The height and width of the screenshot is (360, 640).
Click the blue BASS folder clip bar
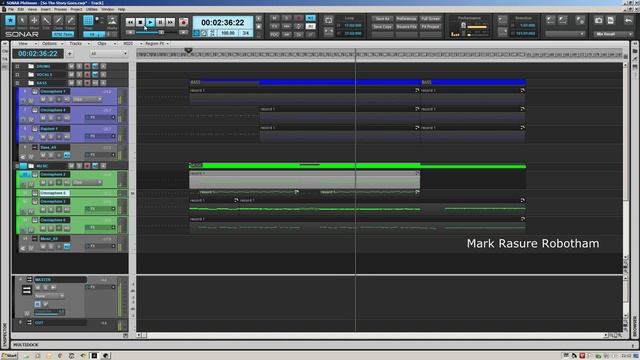tap(358, 82)
